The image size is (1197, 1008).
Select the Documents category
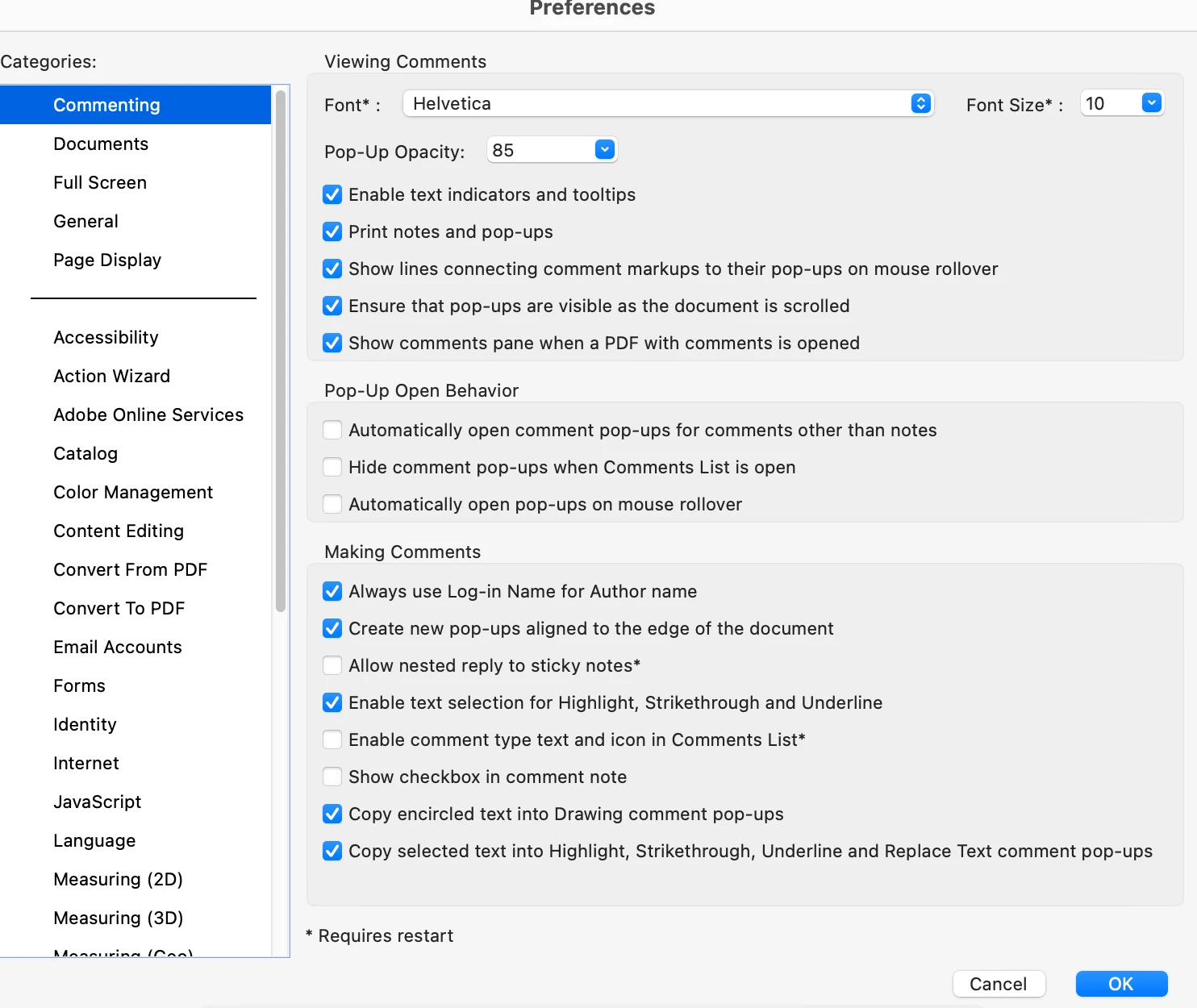(x=101, y=144)
